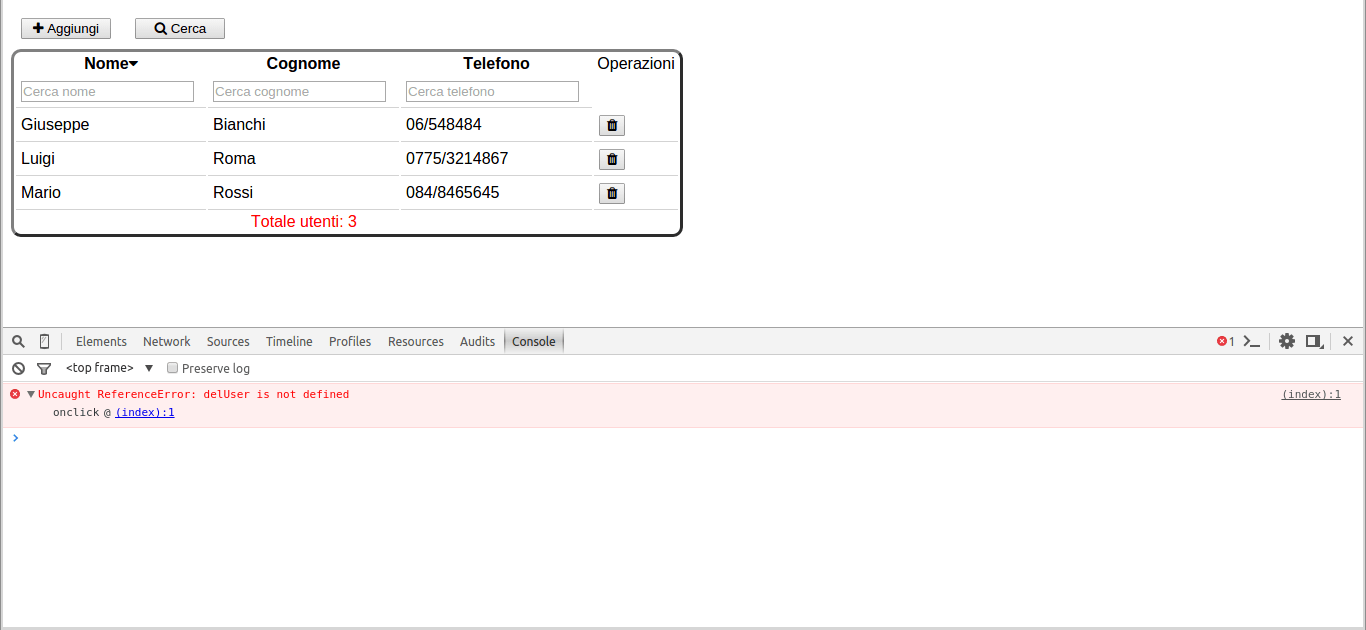This screenshot has width=1366, height=630.
Task: Enable the Preserve log checkbox
Action: click(x=172, y=367)
